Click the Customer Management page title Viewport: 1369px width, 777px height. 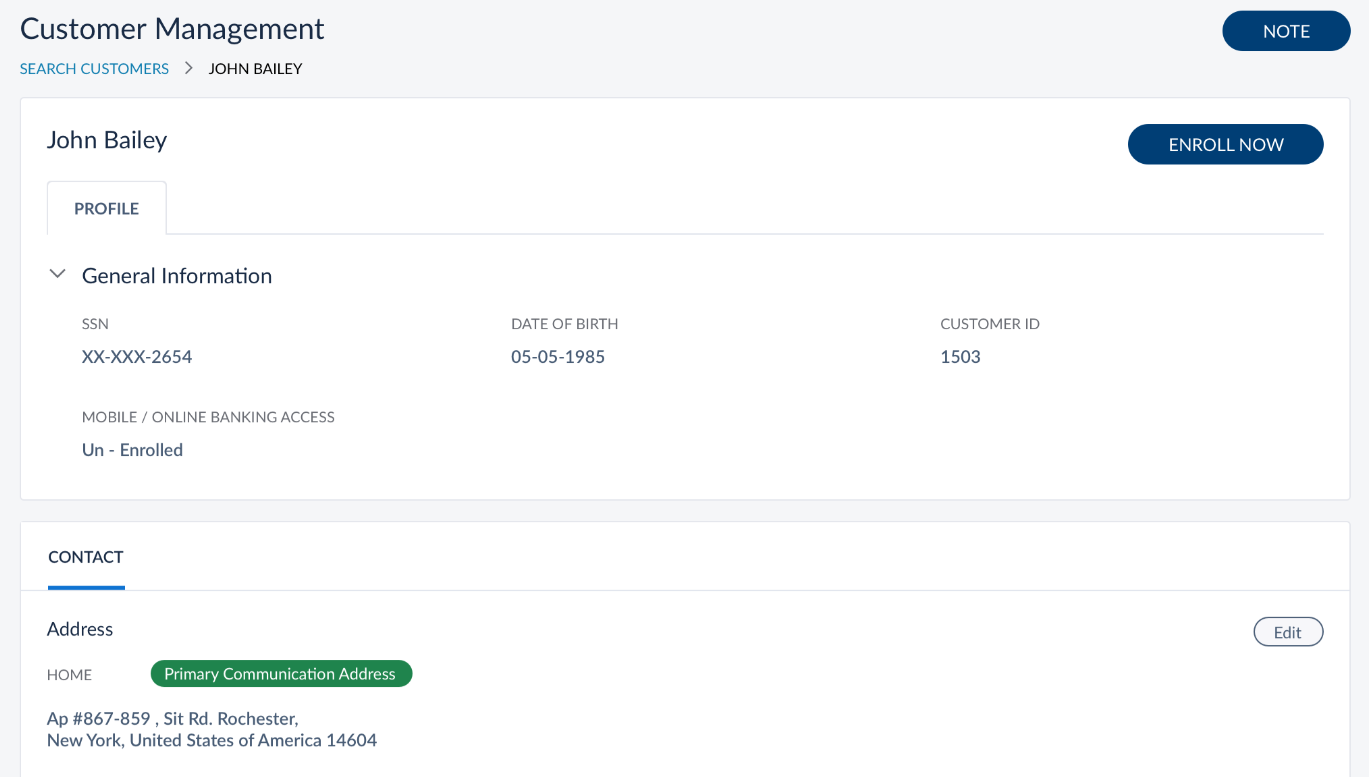(x=172, y=29)
